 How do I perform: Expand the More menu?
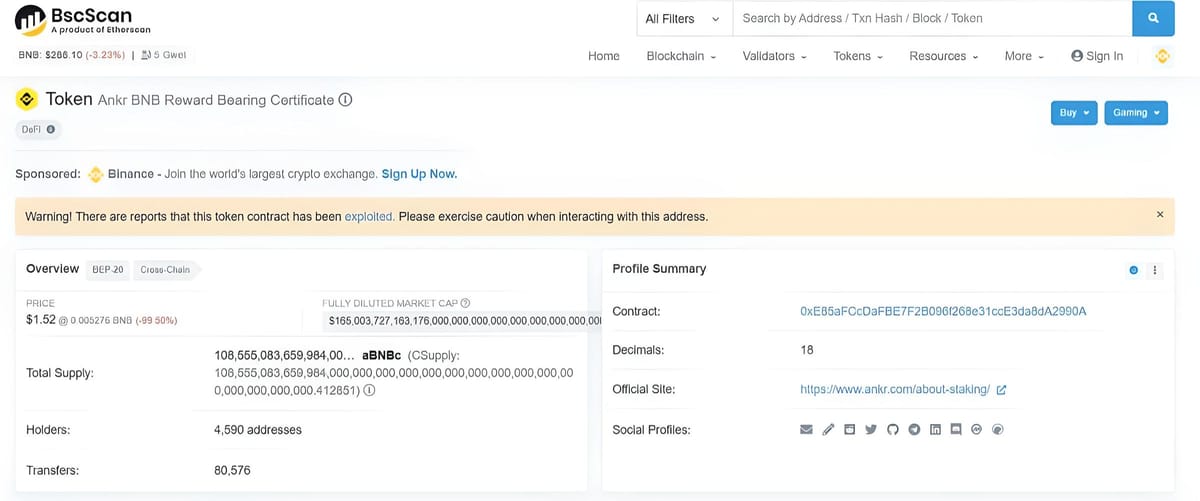pyautogui.click(x=1024, y=56)
